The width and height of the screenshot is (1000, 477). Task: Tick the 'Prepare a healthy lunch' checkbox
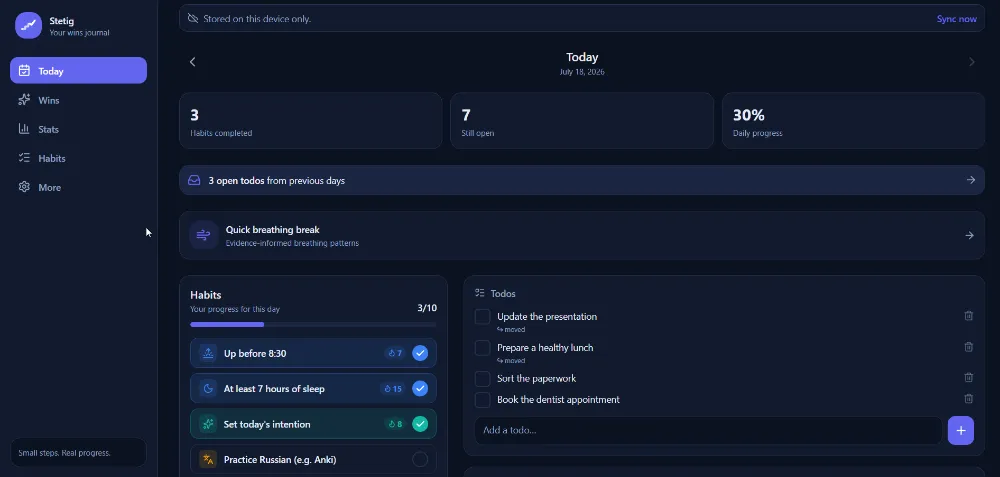tap(482, 348)
